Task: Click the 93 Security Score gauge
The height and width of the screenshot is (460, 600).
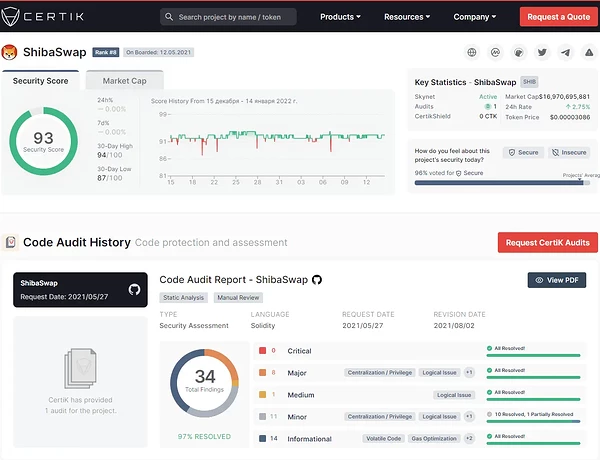Action: [x=43, y=141]
